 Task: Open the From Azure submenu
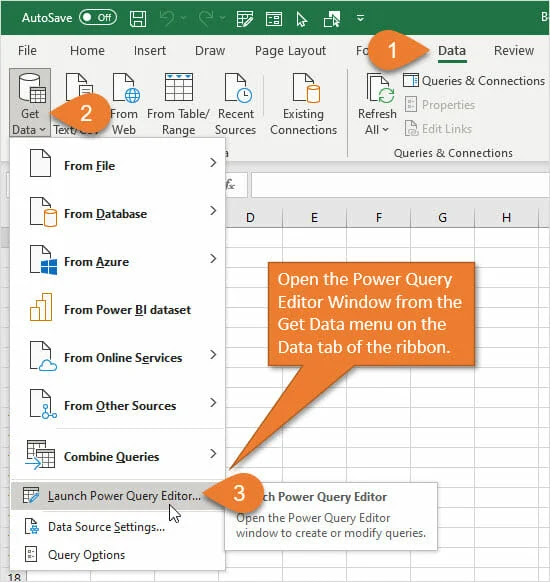[x=117, y=260]
